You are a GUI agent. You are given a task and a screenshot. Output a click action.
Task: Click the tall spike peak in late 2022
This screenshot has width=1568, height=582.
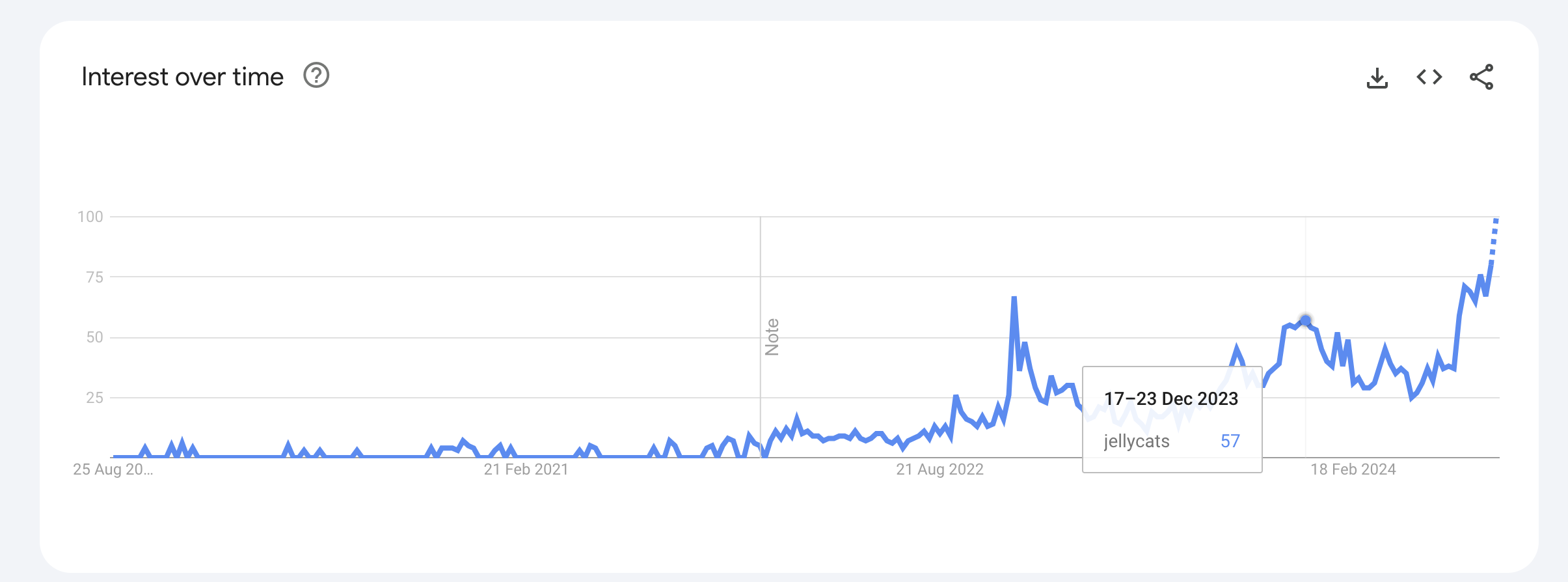click(x=1014, y=299)
